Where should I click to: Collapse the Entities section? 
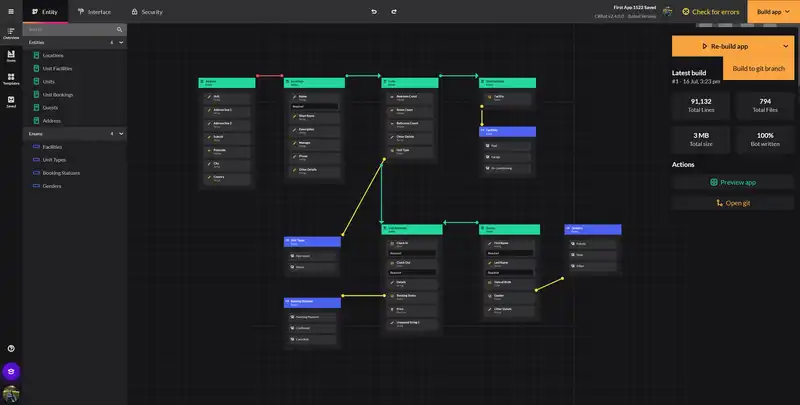coord(122,43)
